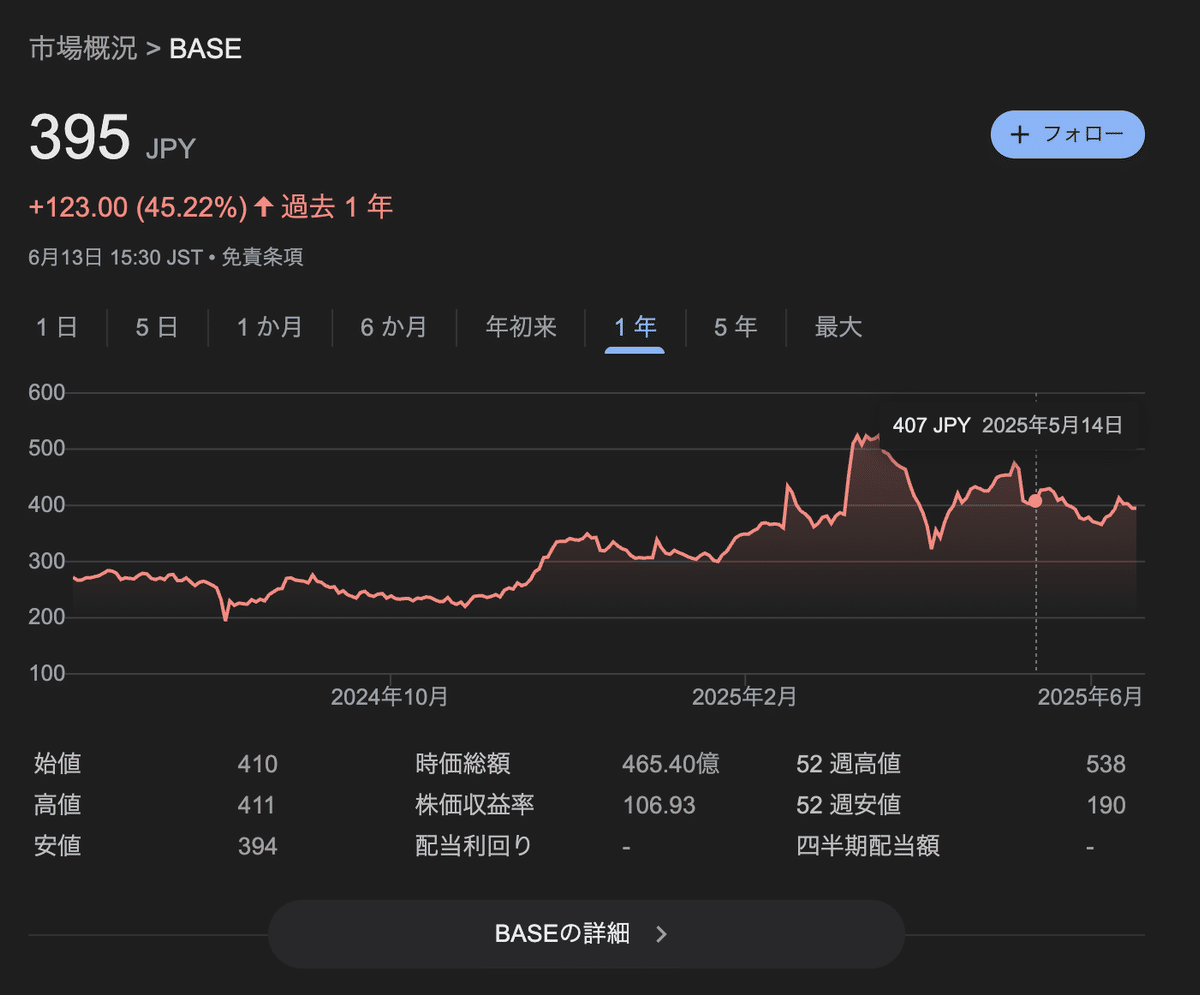1200x995 pixels.
Task: Select the 最大 time range
Action: pos(838,327)
